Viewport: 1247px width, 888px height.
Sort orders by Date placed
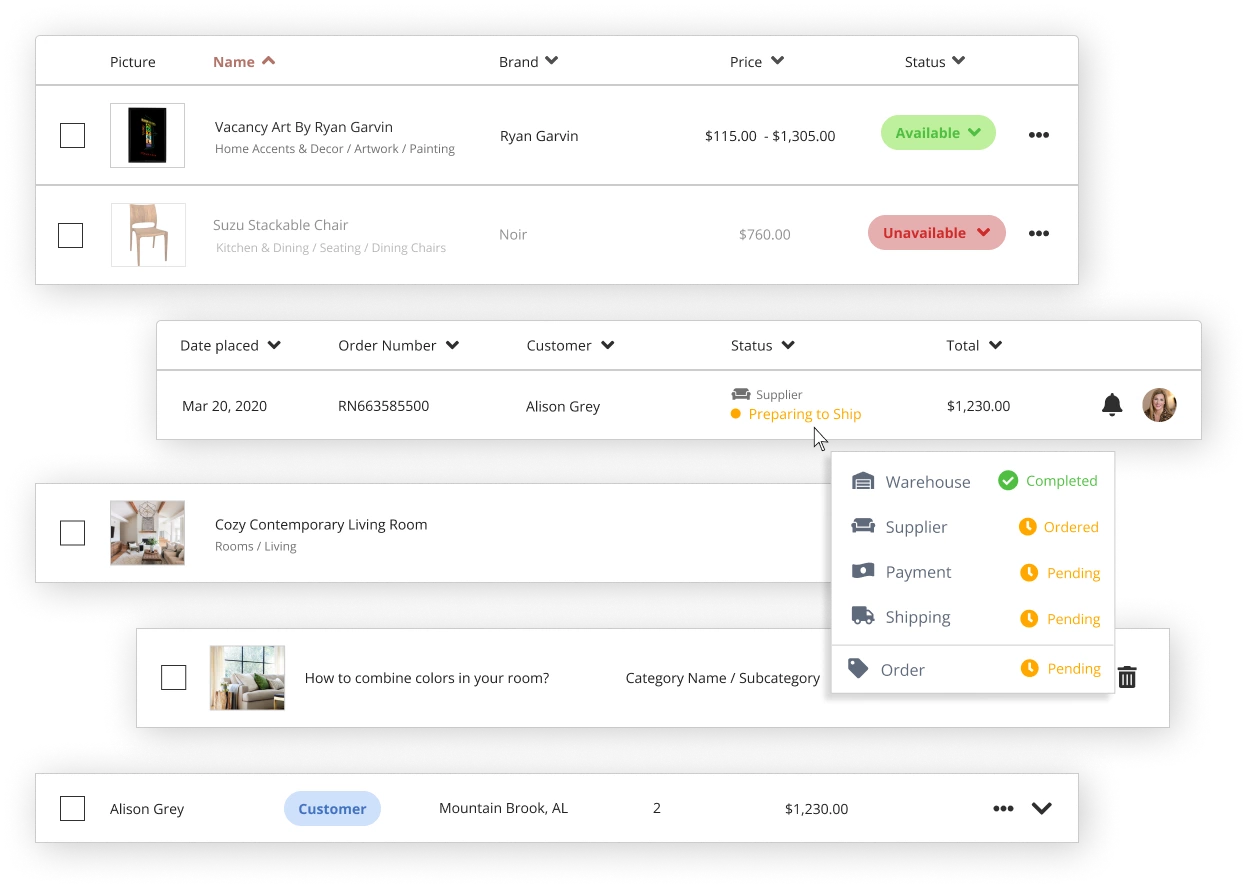coord(230,345)
